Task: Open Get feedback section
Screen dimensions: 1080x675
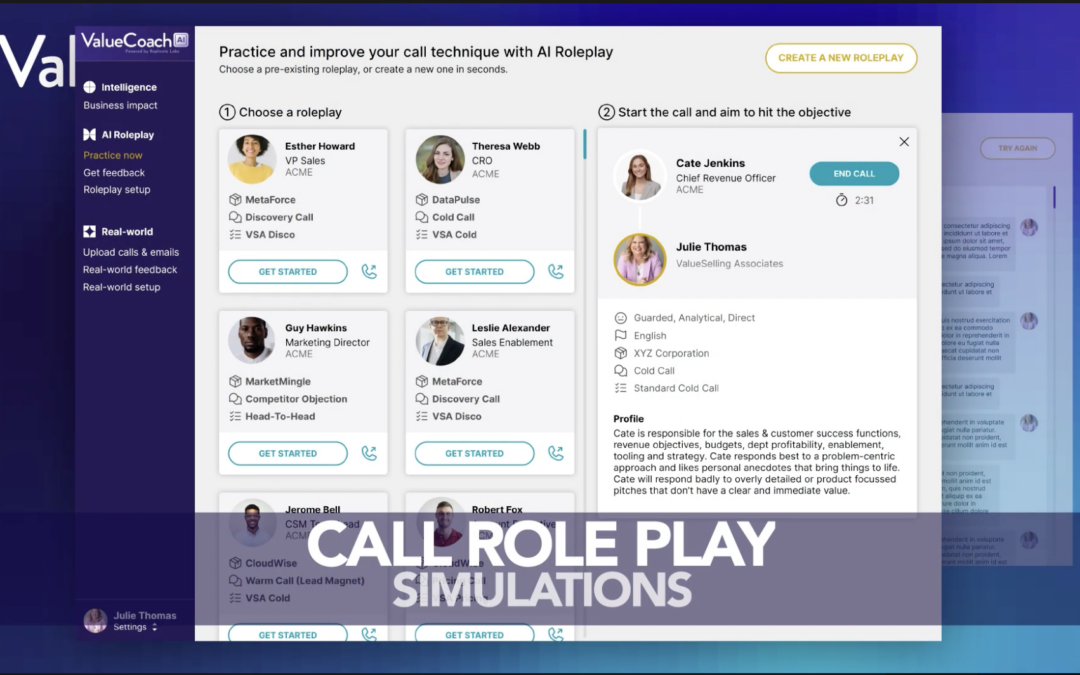Action: [x=114, y=173]
